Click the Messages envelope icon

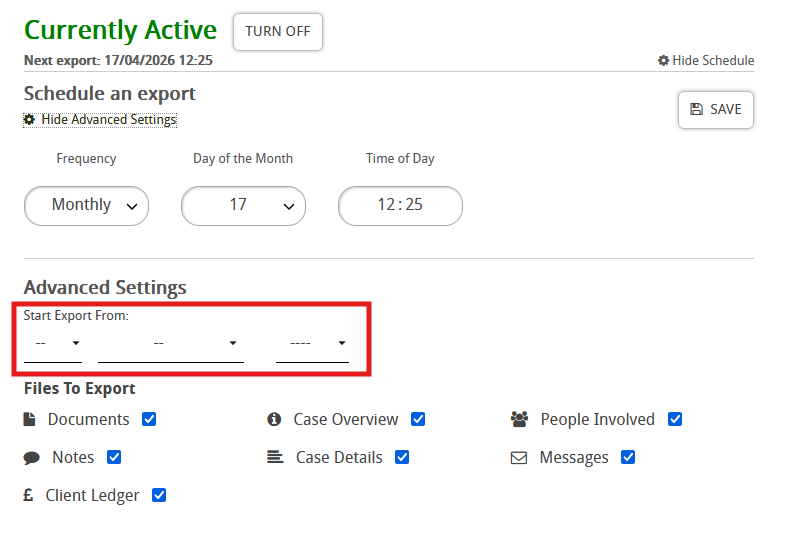[x=519, y=458]
